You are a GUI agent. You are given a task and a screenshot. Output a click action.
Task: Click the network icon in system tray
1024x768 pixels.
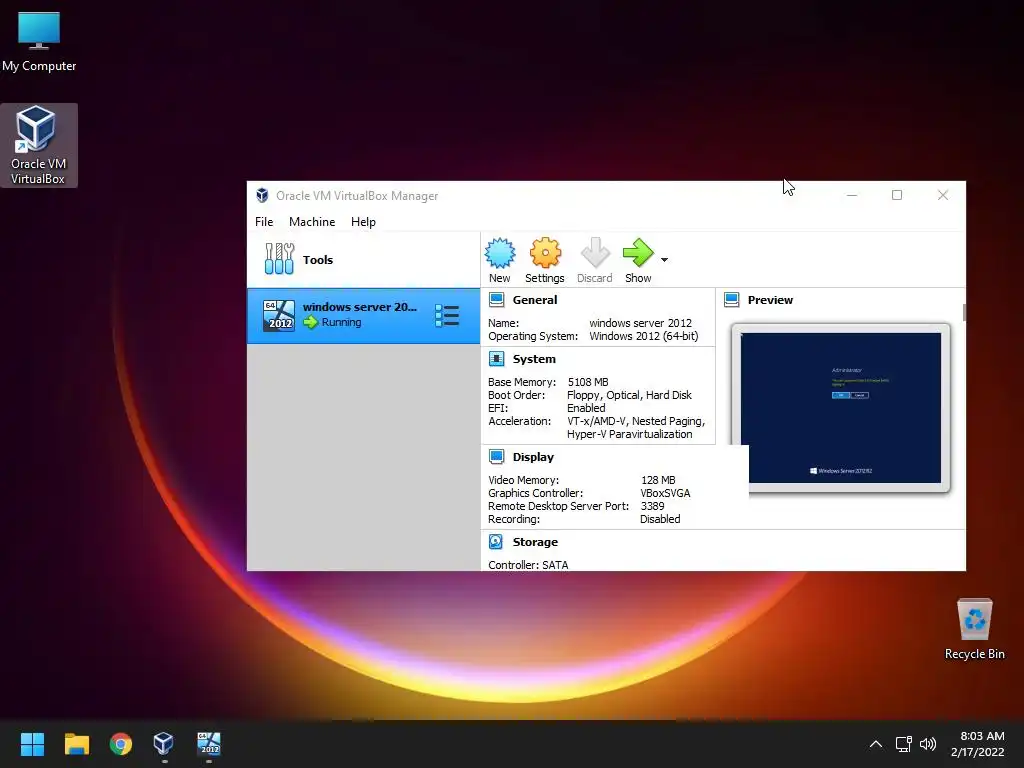click(x=903, y=744)
